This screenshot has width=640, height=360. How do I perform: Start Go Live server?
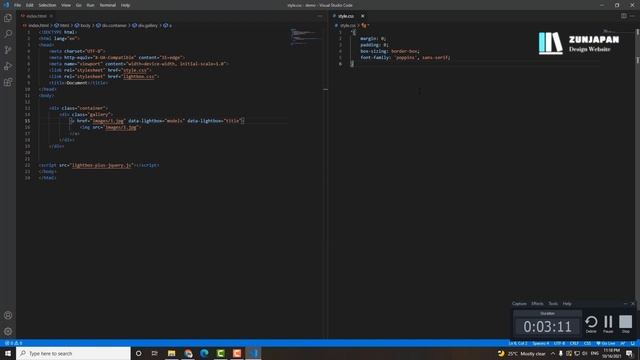click(x=605, y=343)
